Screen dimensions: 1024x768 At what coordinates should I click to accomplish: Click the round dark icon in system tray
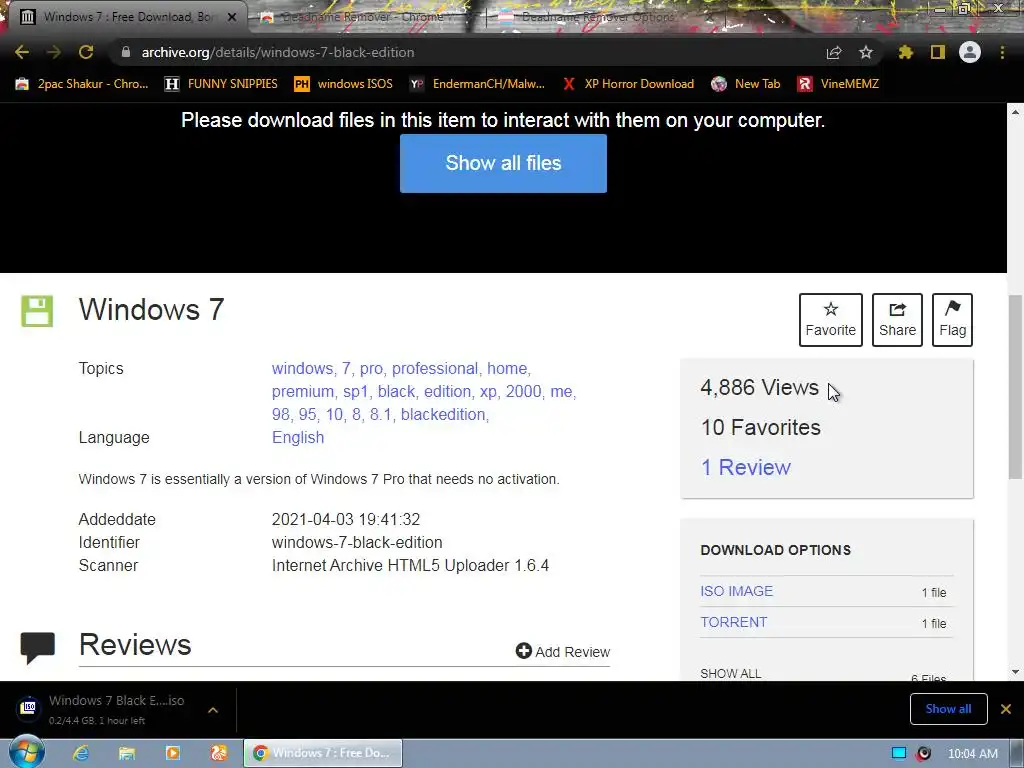point(923,753)
